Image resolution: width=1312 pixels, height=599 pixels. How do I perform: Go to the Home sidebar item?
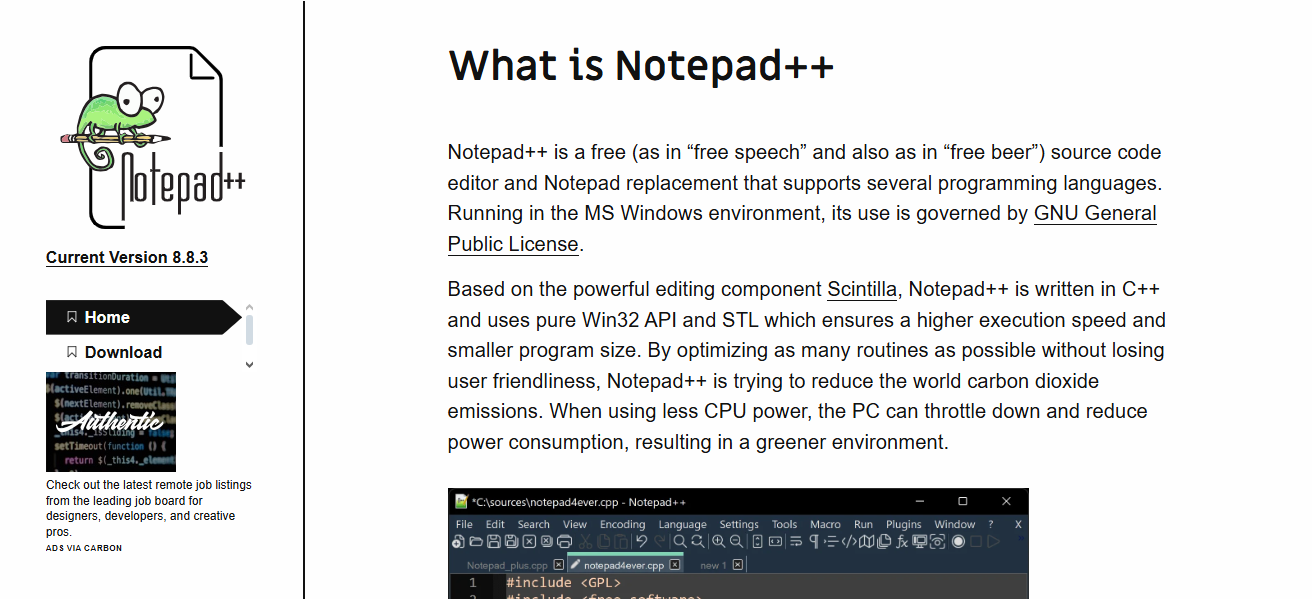(x=144, y=317)
